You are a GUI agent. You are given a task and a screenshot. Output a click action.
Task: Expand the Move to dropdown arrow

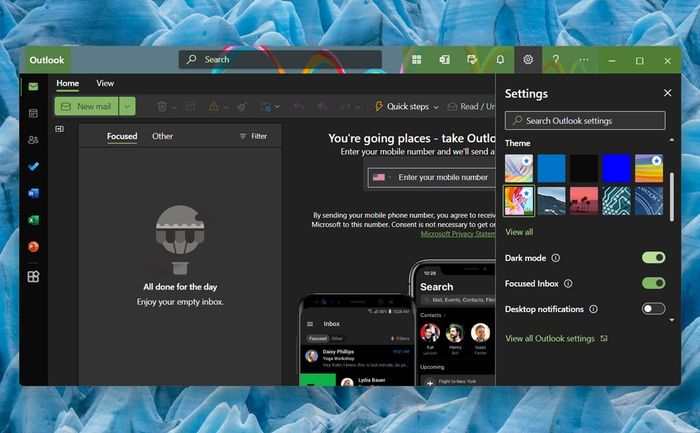[x=277, y=107]
